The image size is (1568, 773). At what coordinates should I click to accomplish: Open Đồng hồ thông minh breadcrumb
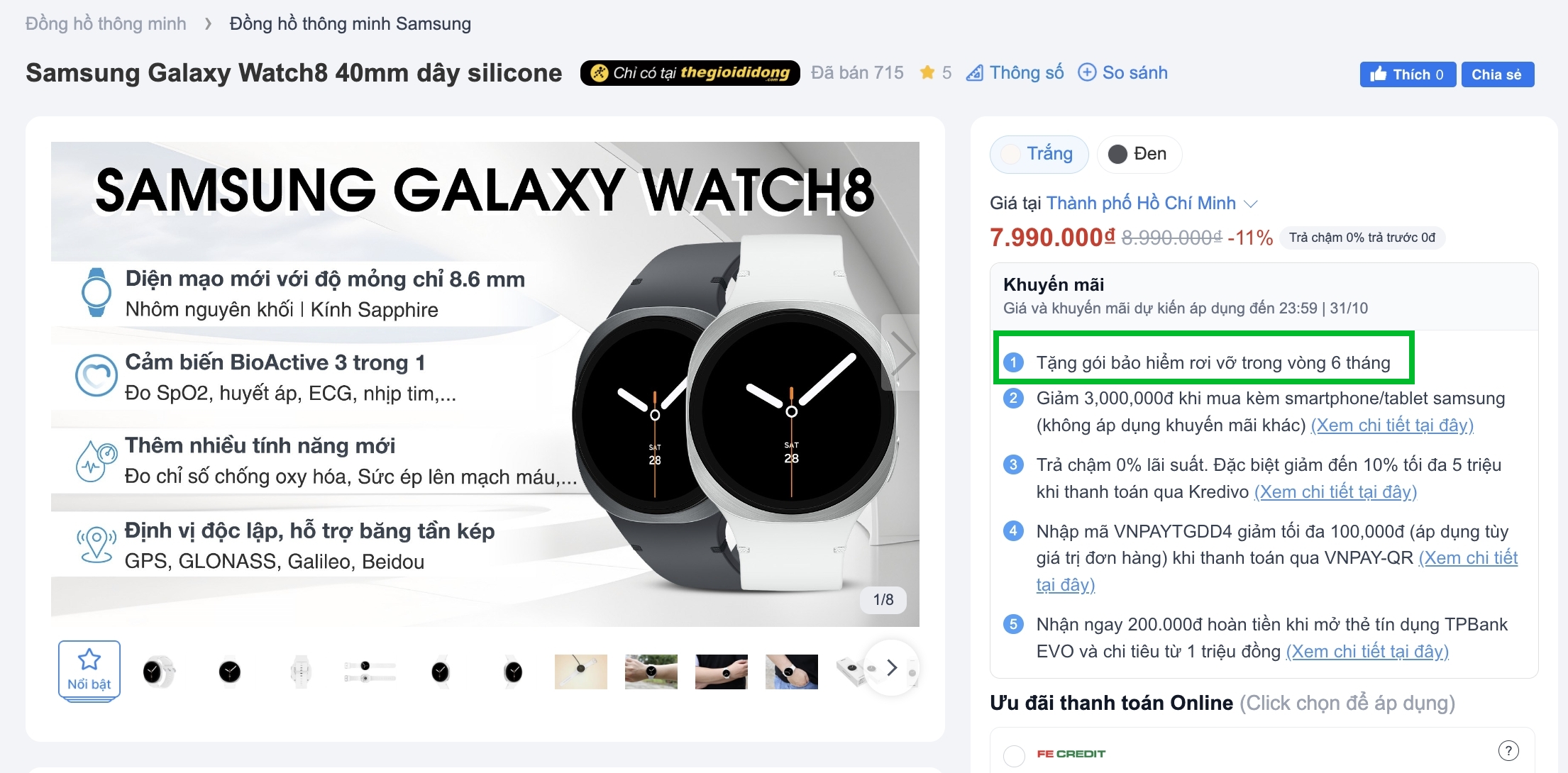[x=106, y=23]
